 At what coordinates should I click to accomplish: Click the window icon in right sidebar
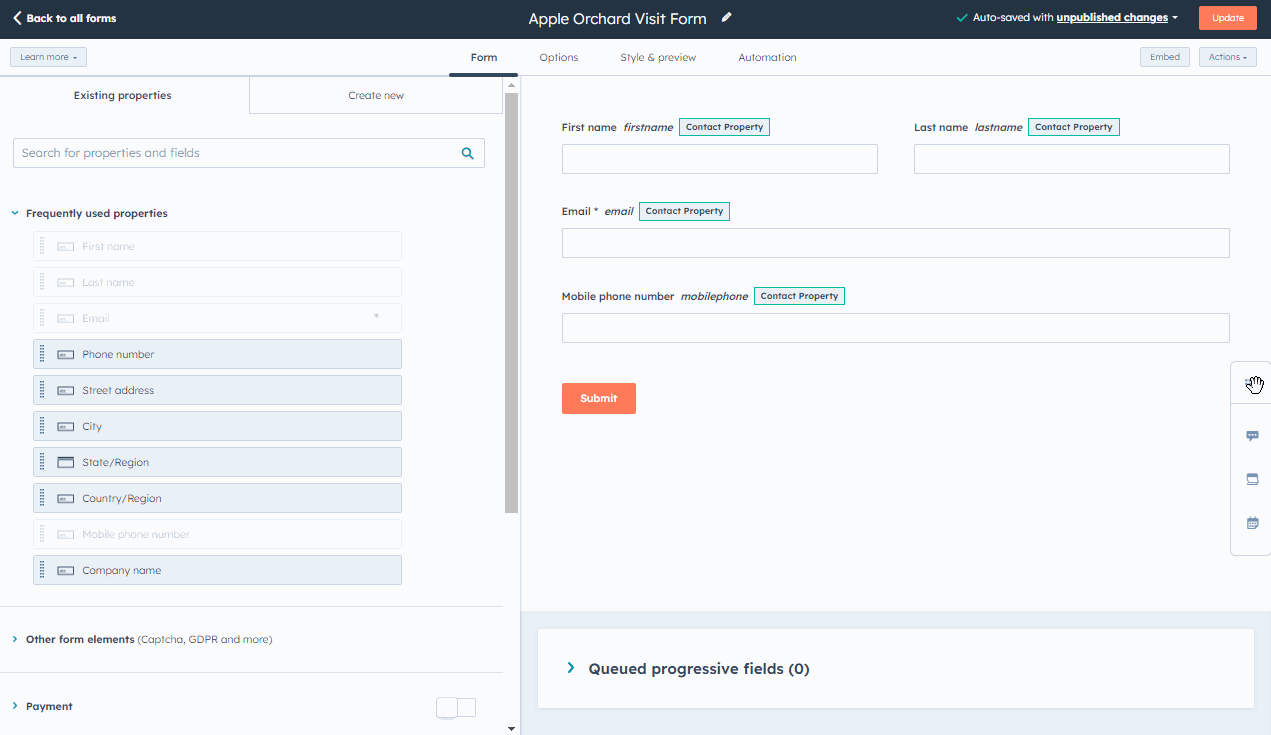tap(1252, 479)
